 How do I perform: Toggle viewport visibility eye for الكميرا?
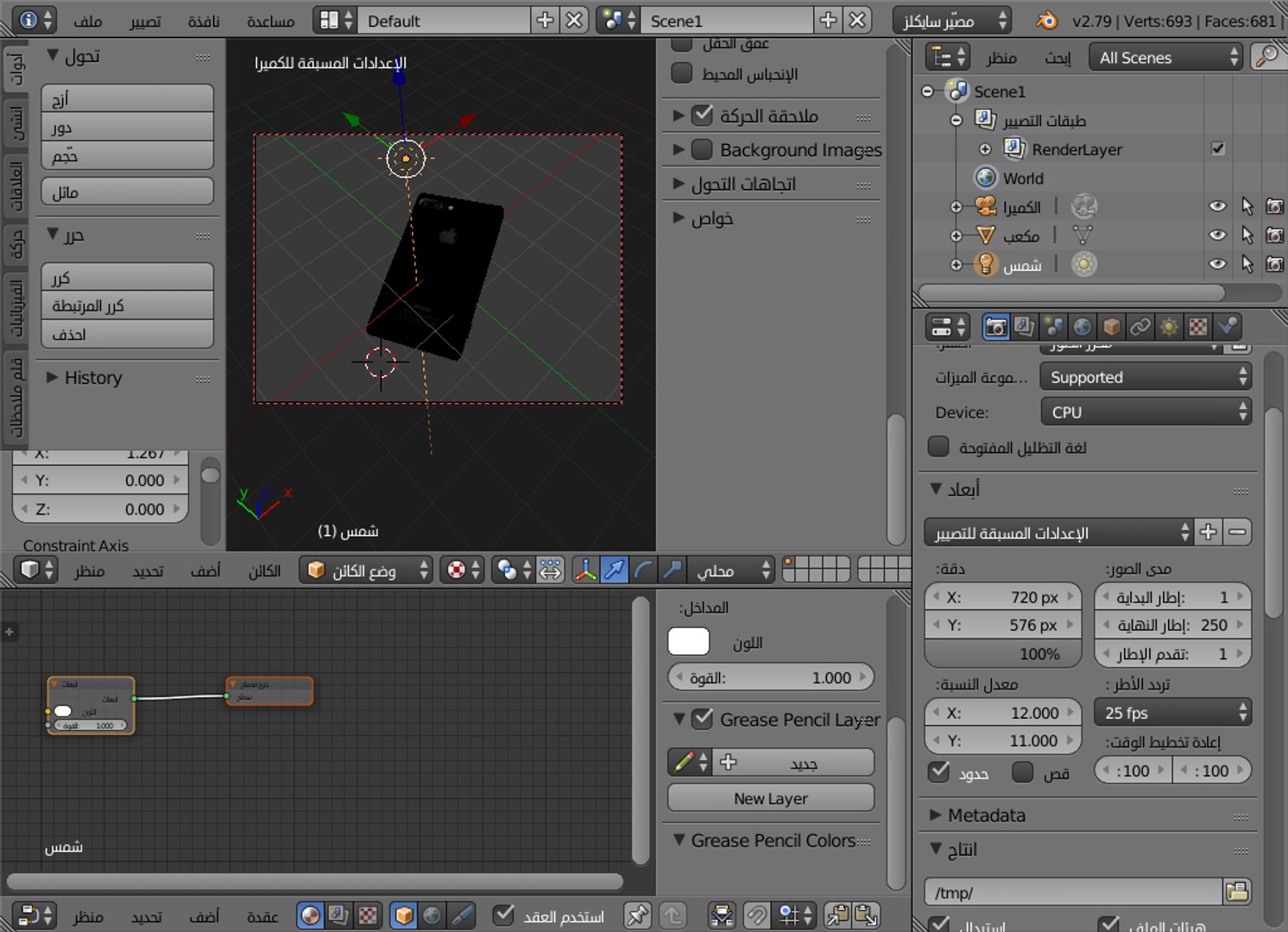pyautogui.click(x=1217, y=206)
